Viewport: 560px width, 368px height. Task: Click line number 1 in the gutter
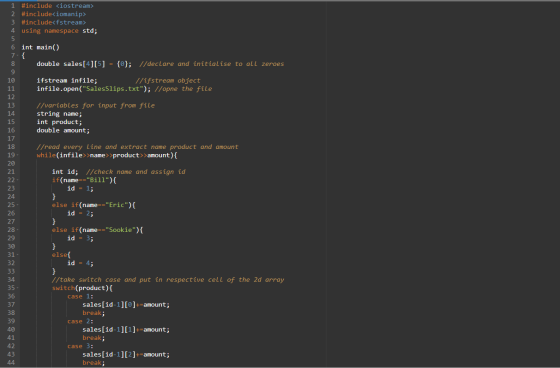click(13, 6)
